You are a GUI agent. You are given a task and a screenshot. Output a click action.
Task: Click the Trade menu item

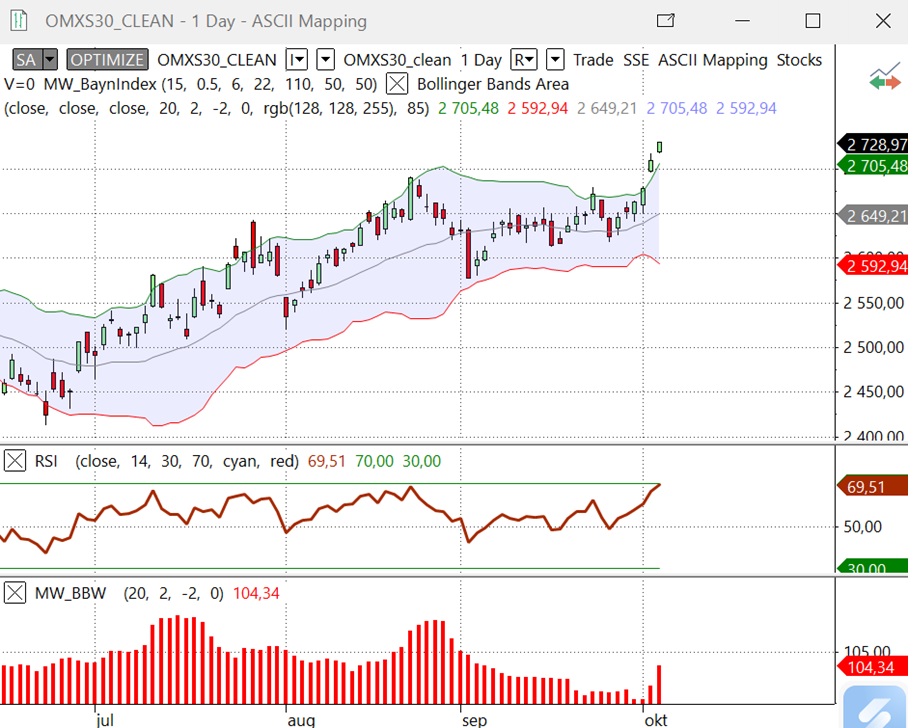593,60
